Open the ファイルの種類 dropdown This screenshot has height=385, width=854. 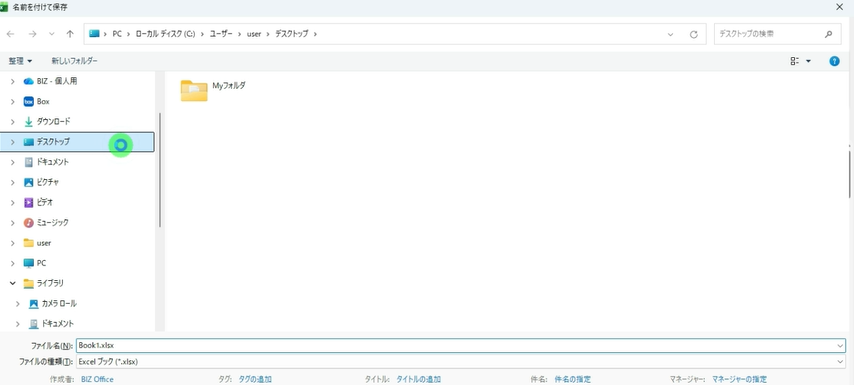coord(460,362)
